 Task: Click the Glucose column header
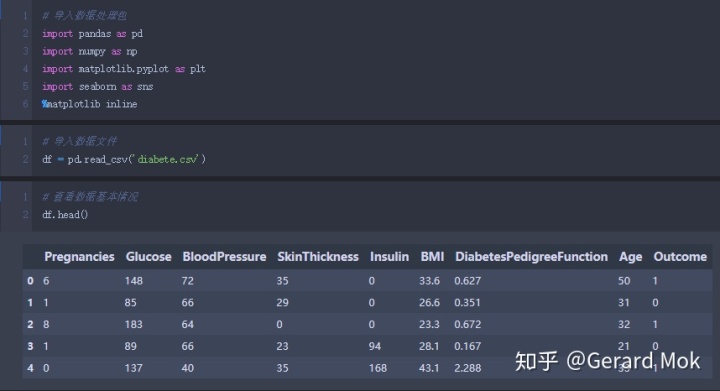tap(148, 257)
